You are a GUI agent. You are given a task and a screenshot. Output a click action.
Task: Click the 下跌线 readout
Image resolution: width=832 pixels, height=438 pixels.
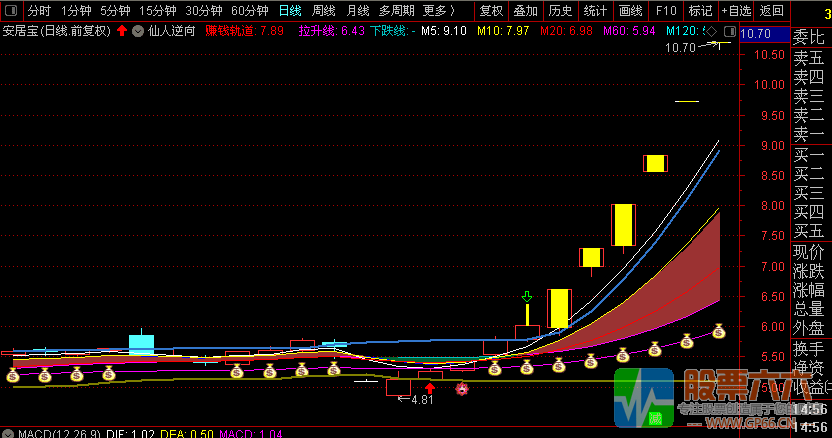click(392, 31)
